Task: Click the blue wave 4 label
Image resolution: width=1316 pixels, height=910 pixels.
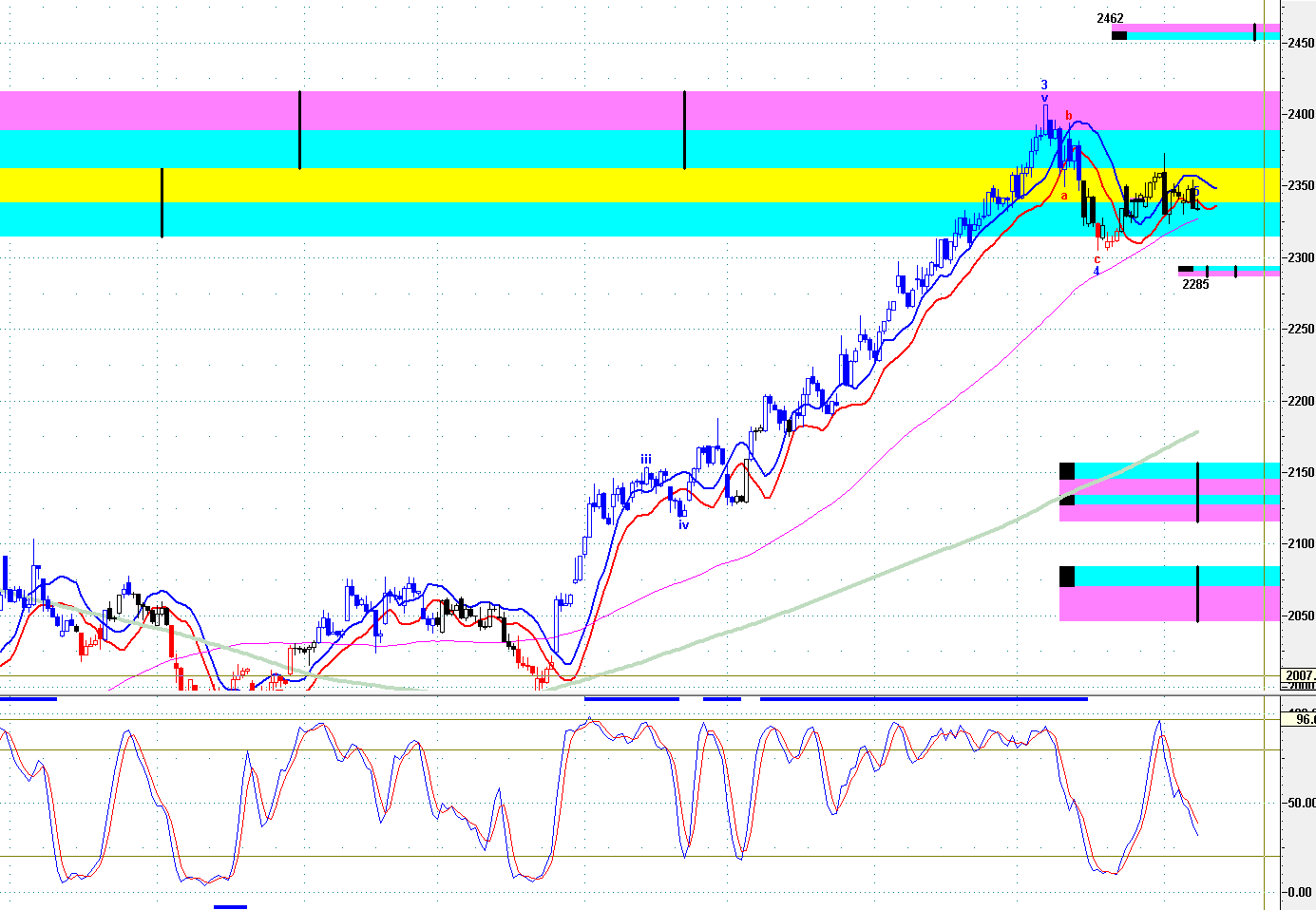Action: [1097, 271]
